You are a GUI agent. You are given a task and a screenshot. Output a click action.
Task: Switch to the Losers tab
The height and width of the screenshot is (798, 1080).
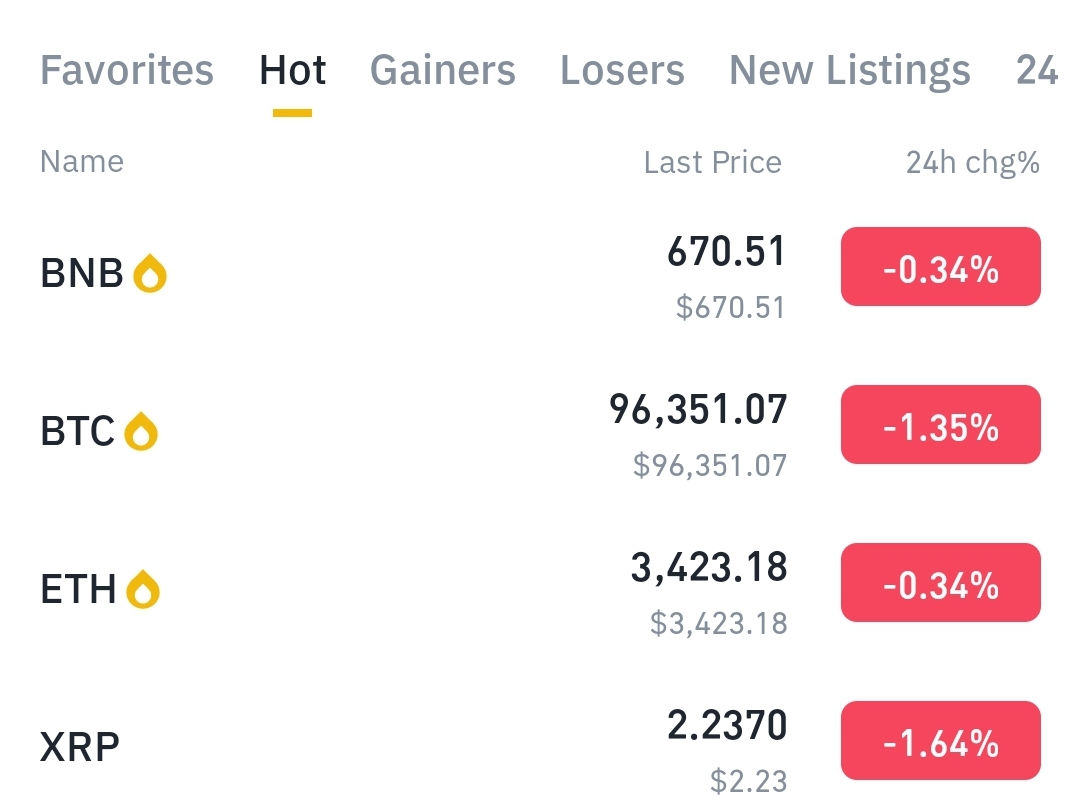point(622,71)
